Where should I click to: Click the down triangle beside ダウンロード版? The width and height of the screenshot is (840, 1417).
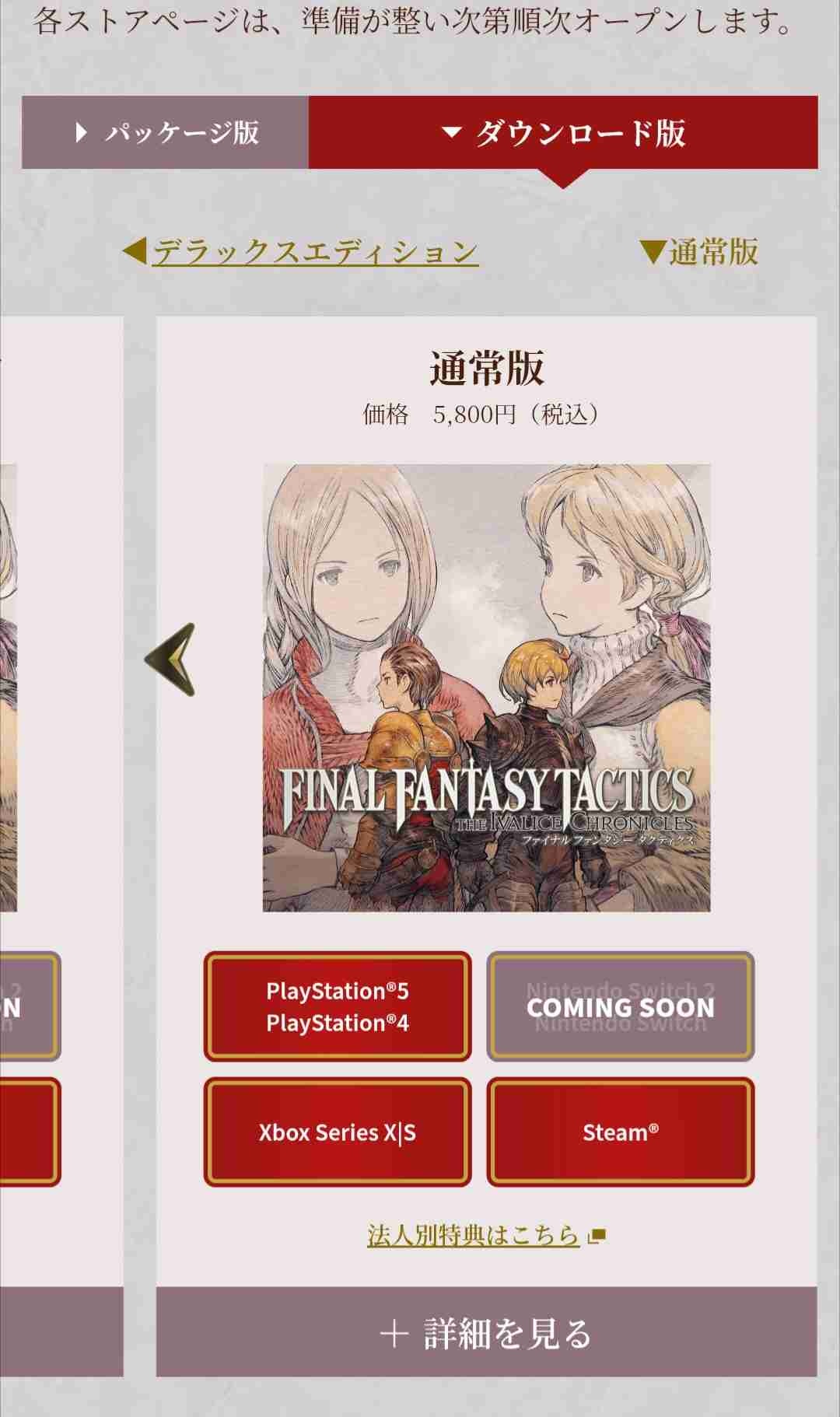[x=452, y=132]
